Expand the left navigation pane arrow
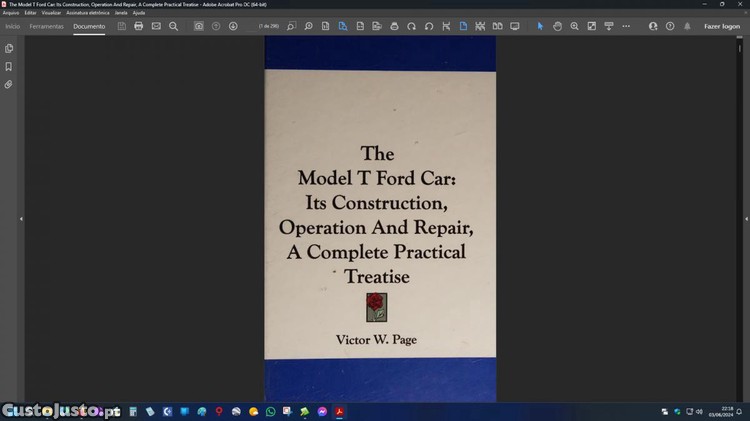The image size is (750, 421). point(21,218)
